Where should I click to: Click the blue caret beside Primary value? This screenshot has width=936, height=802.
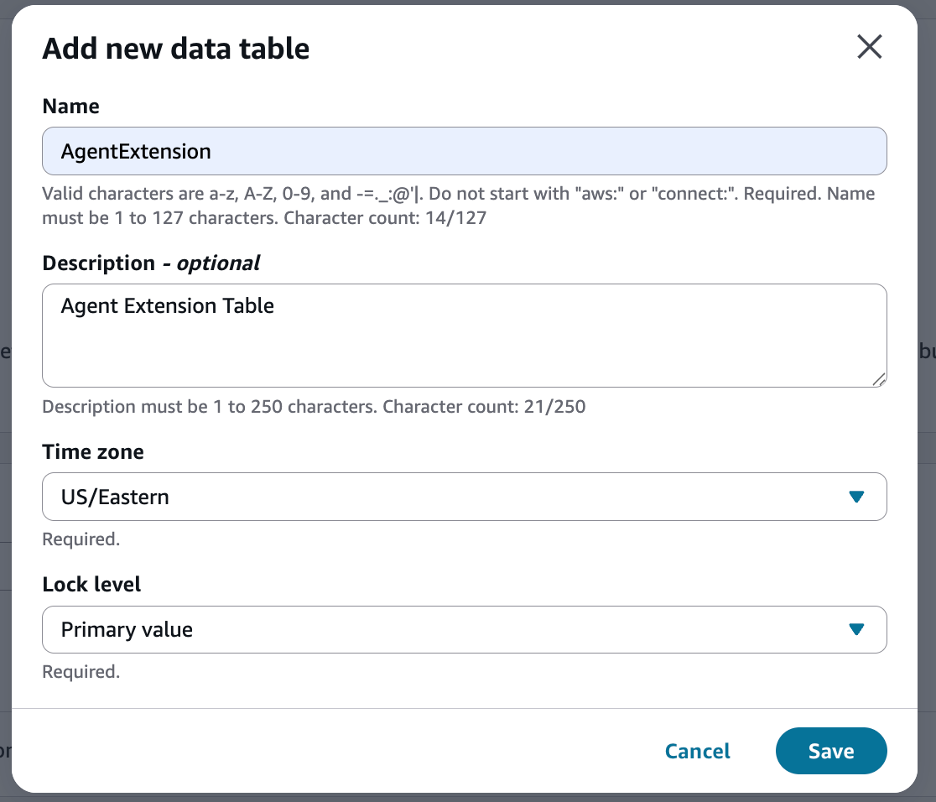(x=856, y=629)
